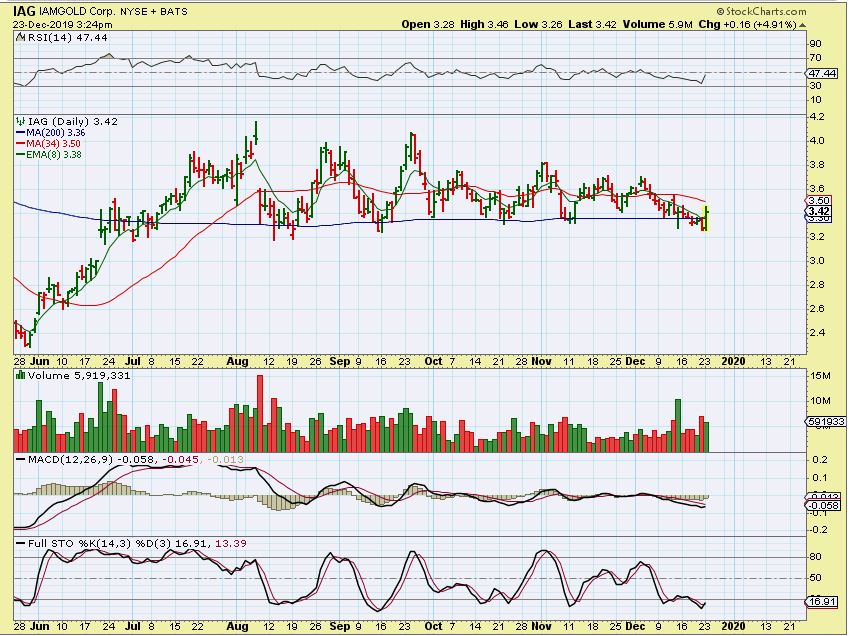Viewport: 849px width, 636px height.
Task: Click the MACD(12,26,9) -0.058 label
Action: click(x=92, y=460)
